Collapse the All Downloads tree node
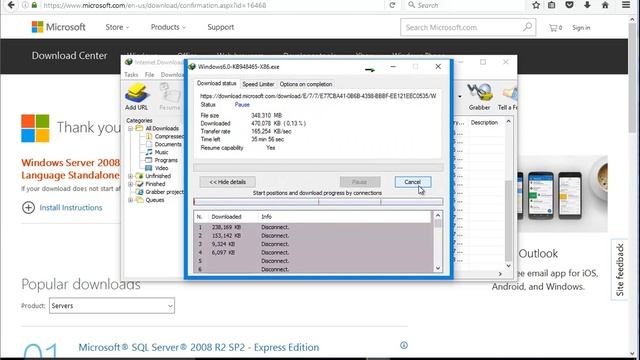 (131, 128)
